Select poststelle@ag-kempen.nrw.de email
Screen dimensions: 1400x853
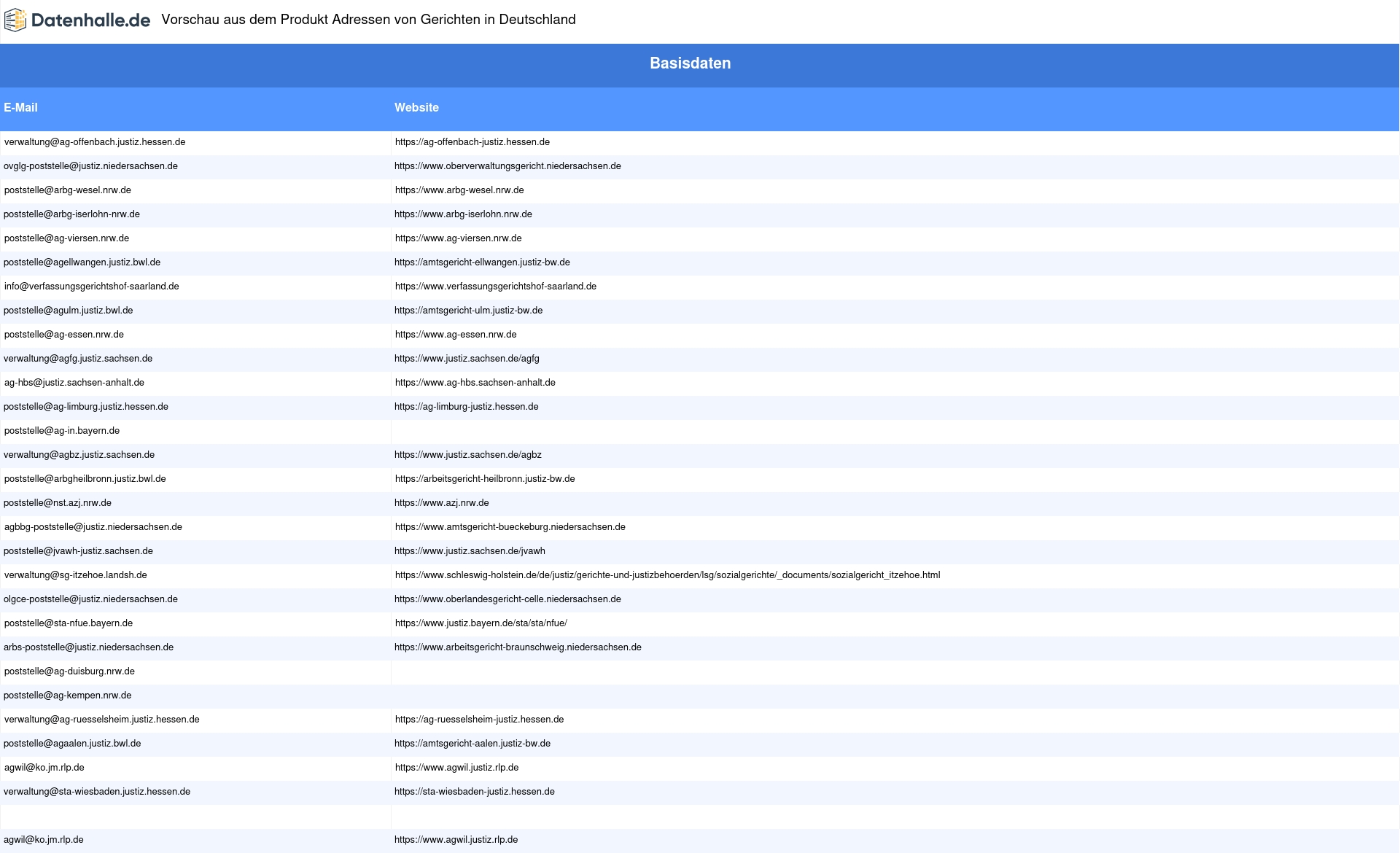(x=68, y=696)
